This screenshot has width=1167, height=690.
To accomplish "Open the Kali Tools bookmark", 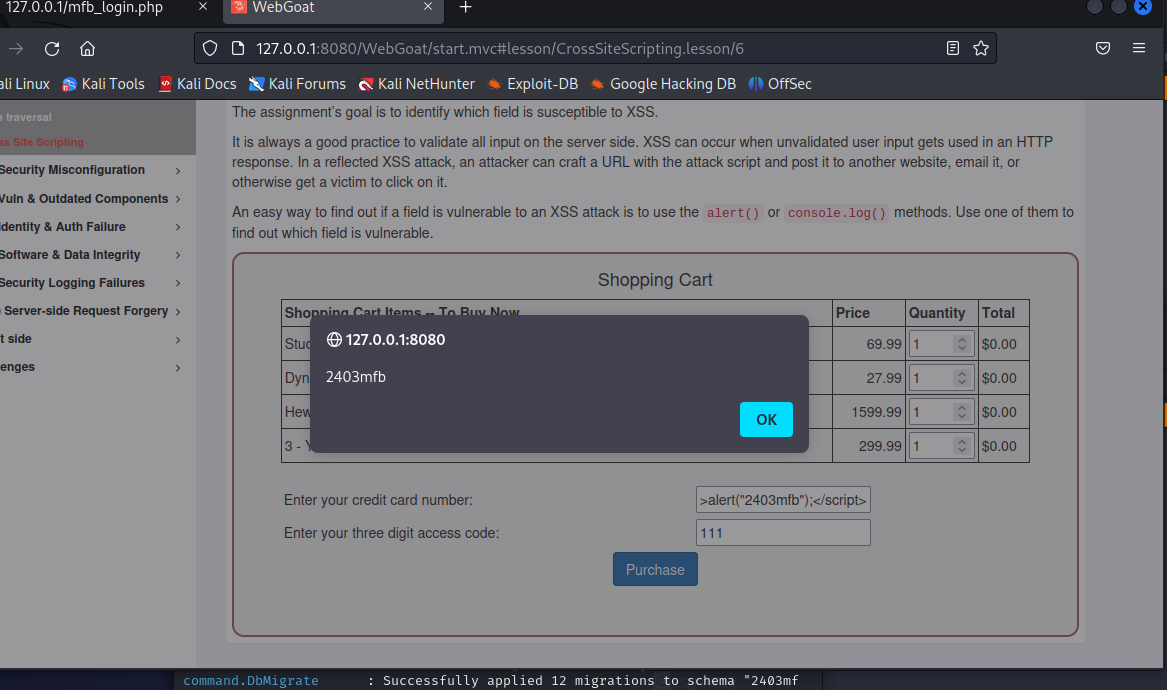I will click(x=103, y=84).
